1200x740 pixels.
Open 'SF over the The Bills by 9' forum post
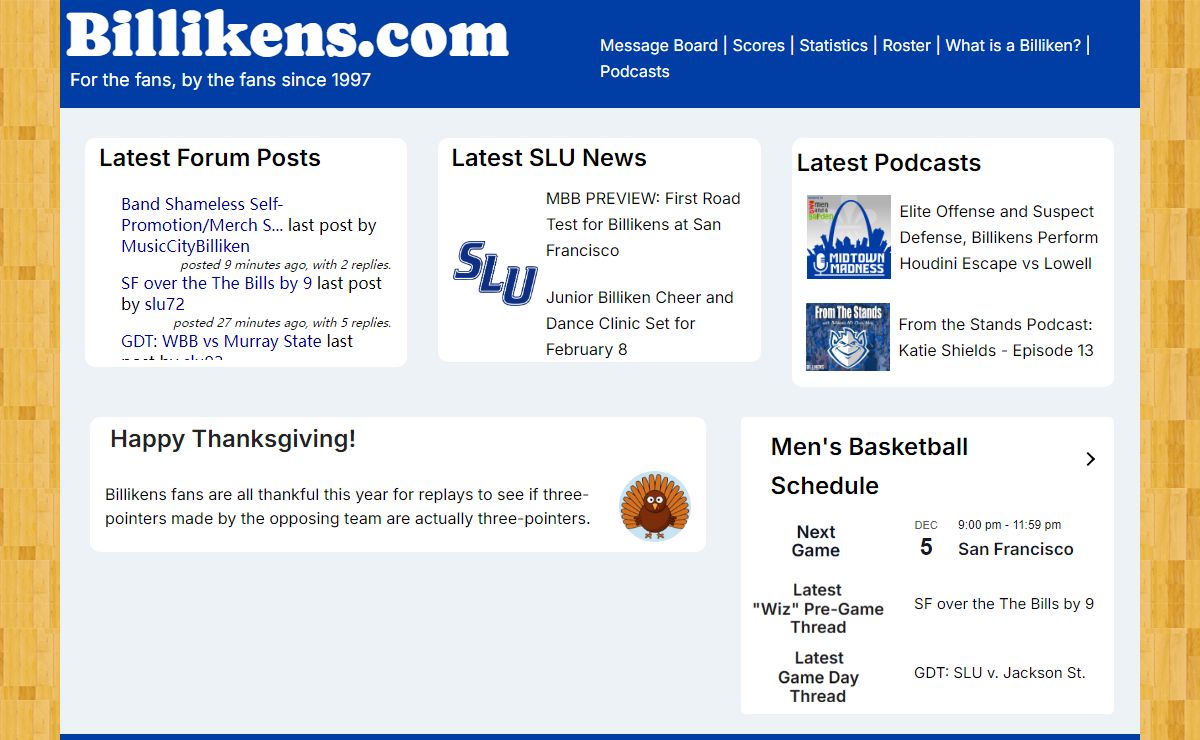click(217, 283)
